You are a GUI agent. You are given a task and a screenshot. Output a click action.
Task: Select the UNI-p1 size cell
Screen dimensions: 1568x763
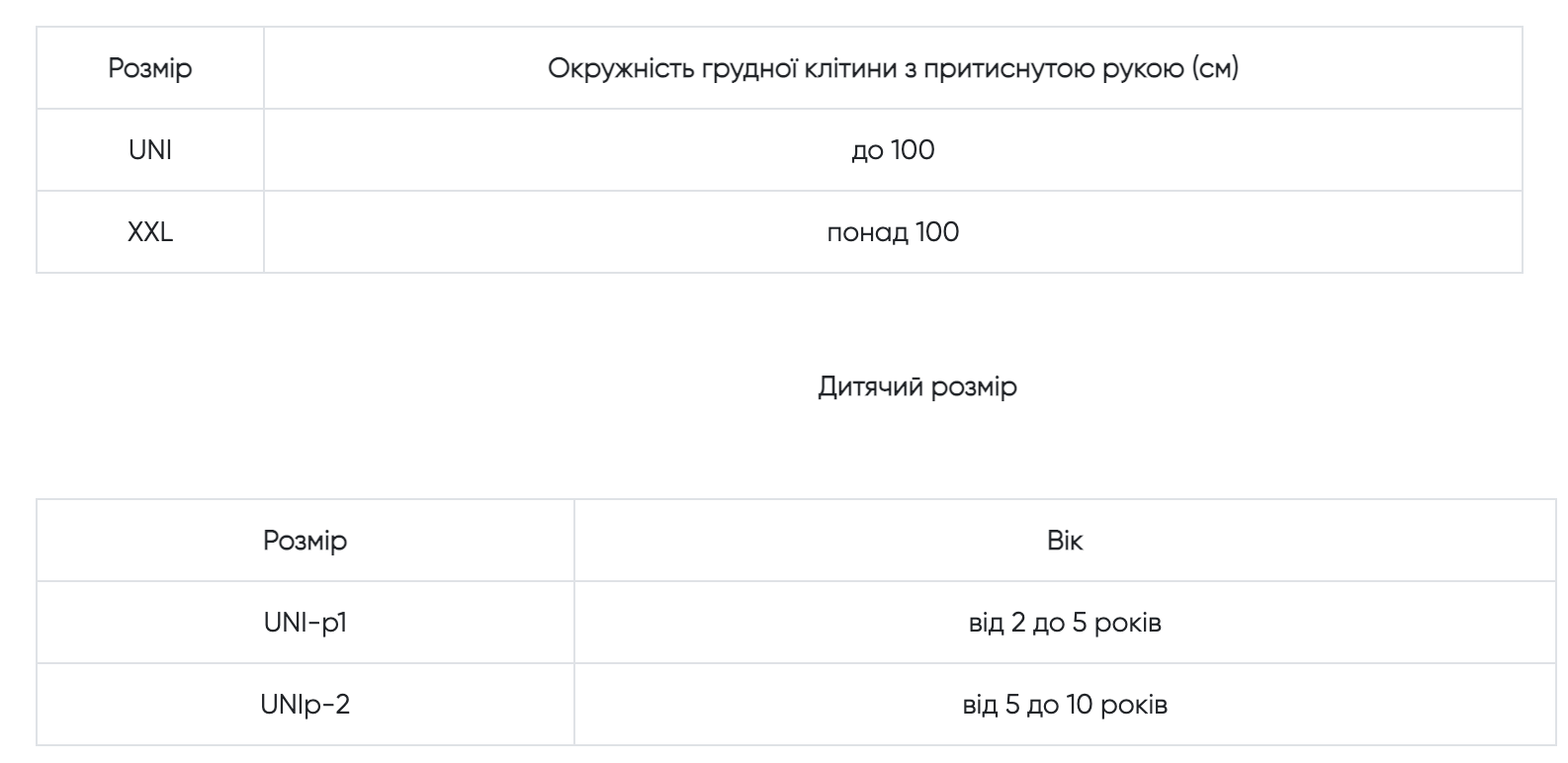(x=305, y=623)
